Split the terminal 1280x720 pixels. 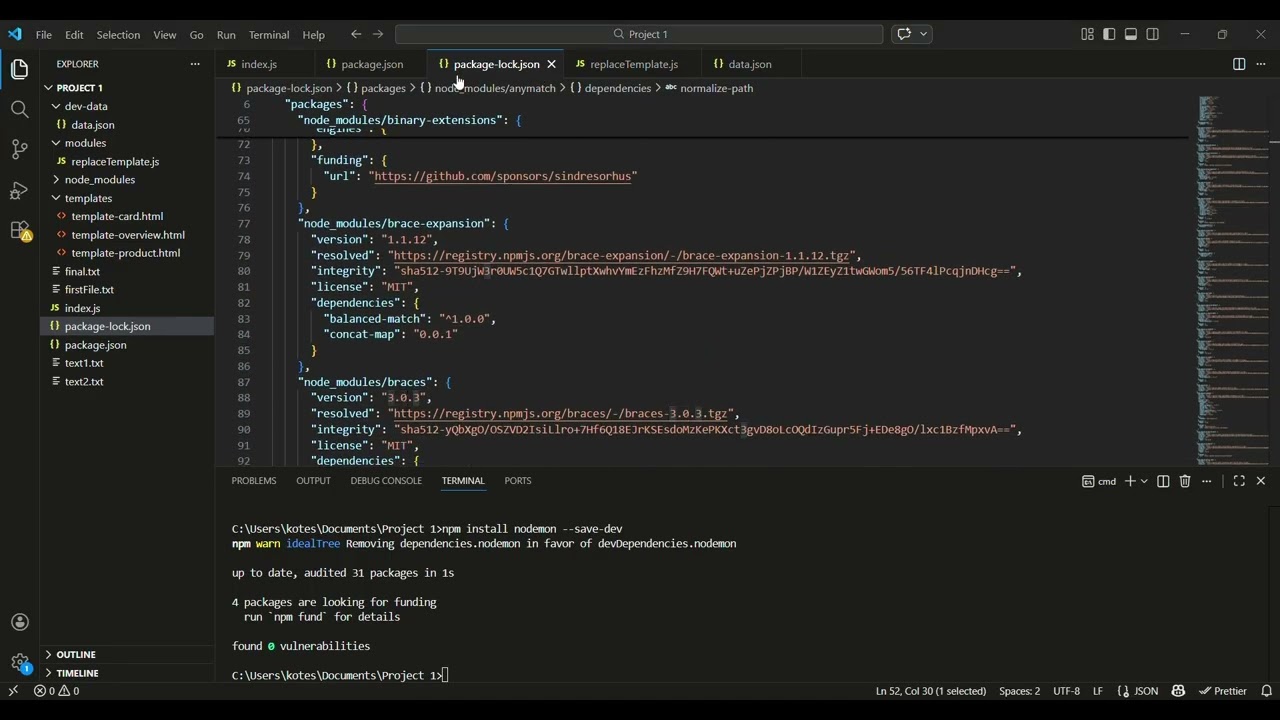(1163, 481)
